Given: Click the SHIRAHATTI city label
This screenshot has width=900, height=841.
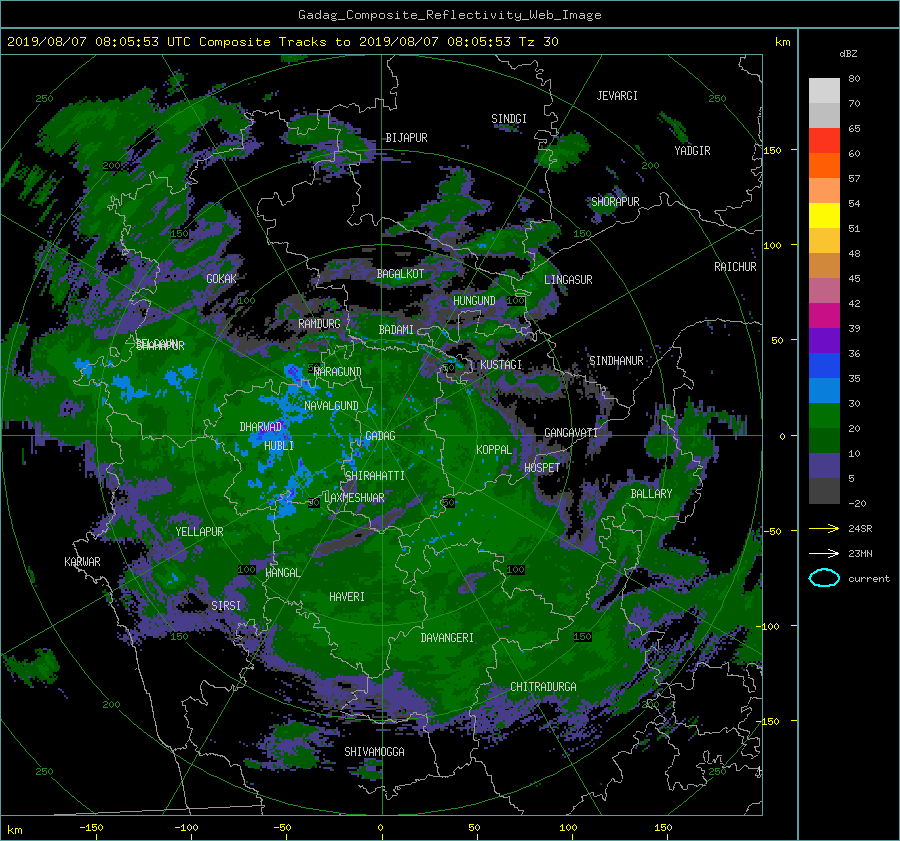Looking at the screenshot, I should [x=375, y=476].
